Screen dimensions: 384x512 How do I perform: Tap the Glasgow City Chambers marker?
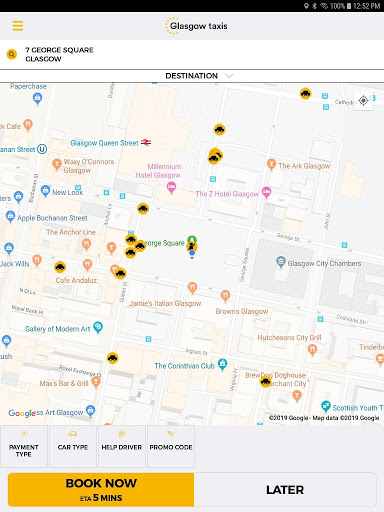pos(281,262)
